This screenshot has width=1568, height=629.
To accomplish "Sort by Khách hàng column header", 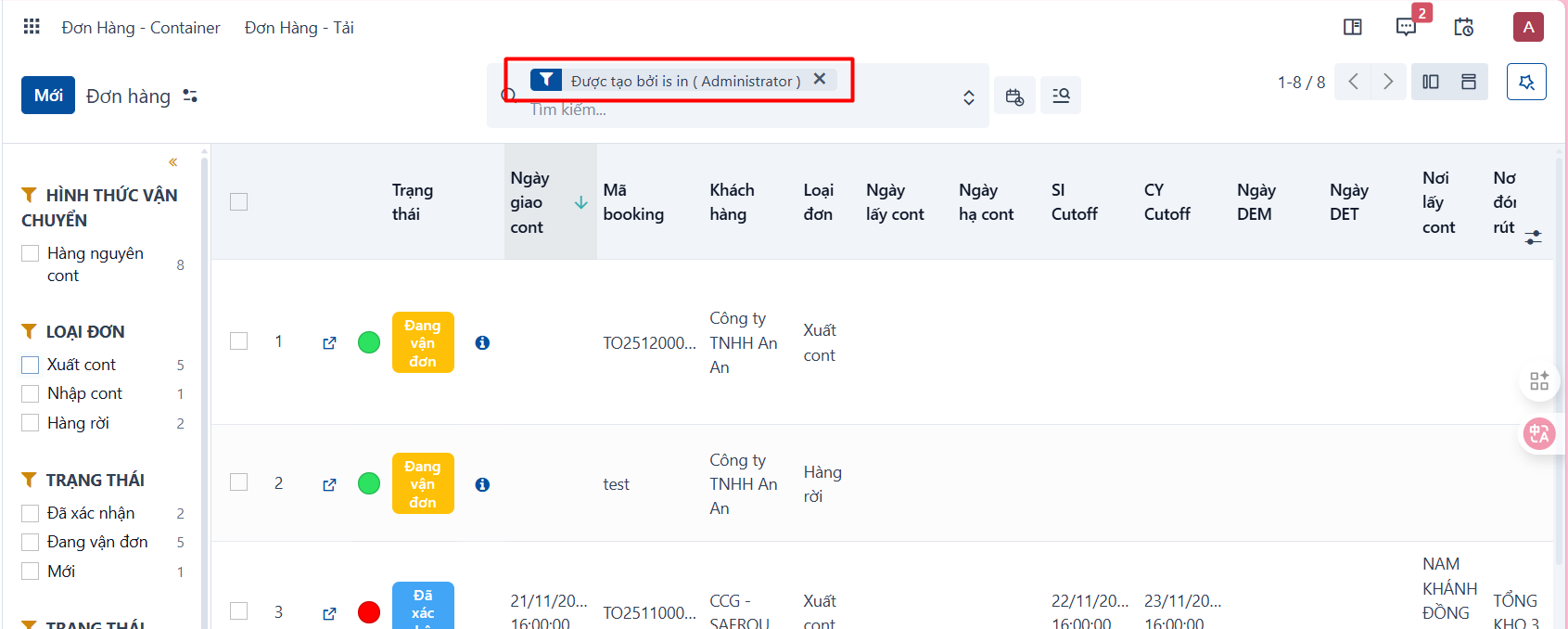I will pos(733,202).
